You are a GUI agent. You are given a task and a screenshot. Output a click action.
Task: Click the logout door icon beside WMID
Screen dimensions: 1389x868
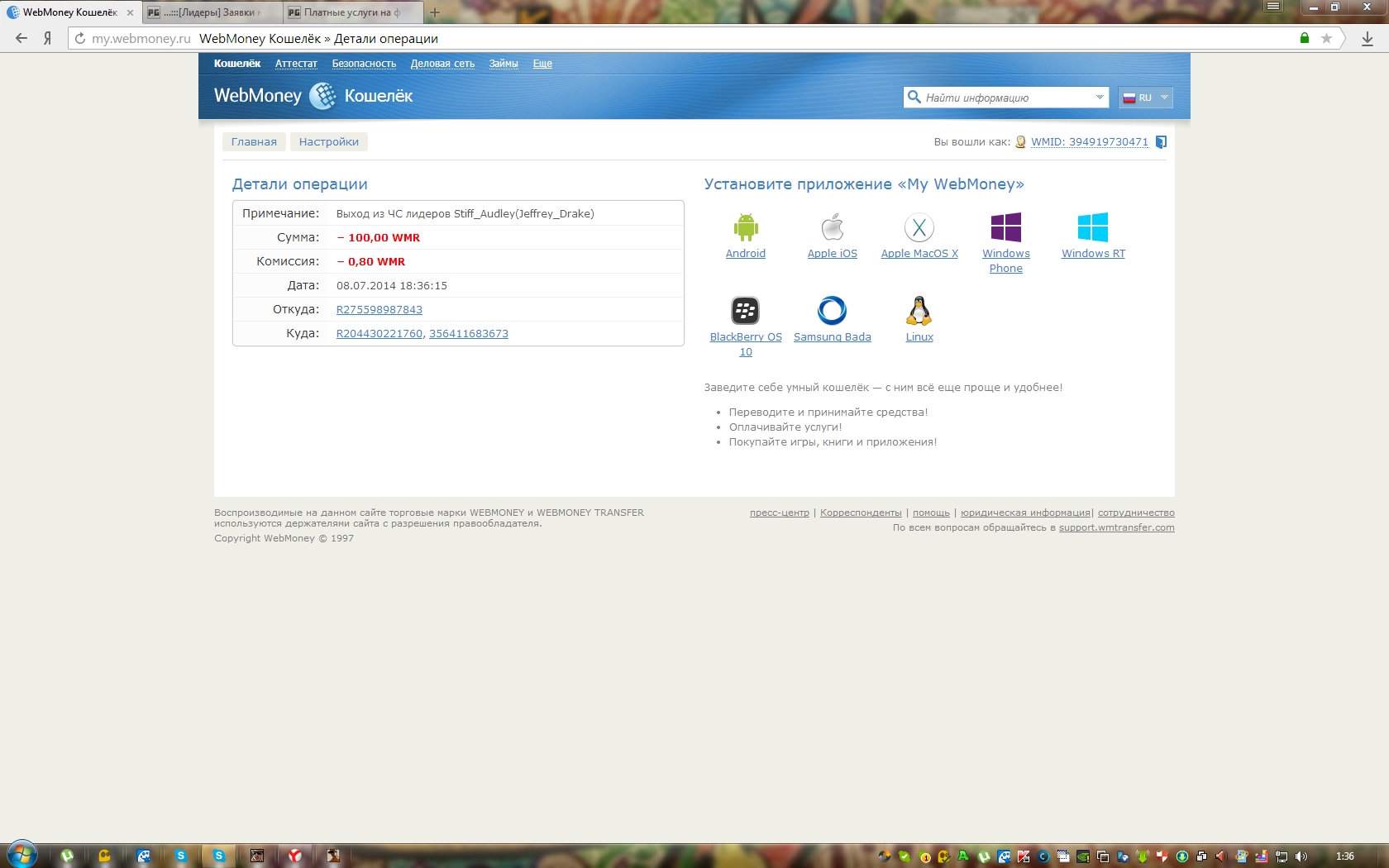coord(1161,142)
